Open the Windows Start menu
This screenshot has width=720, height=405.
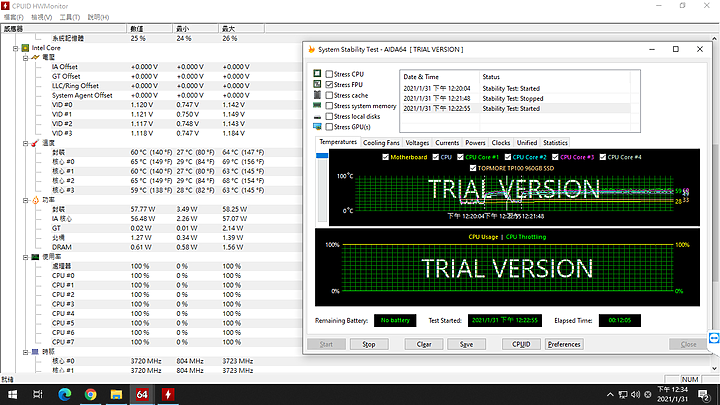12,394
